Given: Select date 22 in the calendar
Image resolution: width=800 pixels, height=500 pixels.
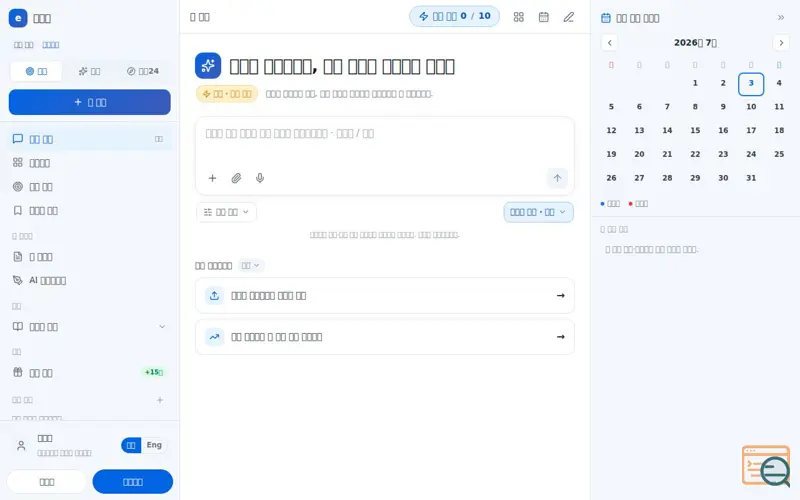Looking at the screenshot, I should coord(695,154).
